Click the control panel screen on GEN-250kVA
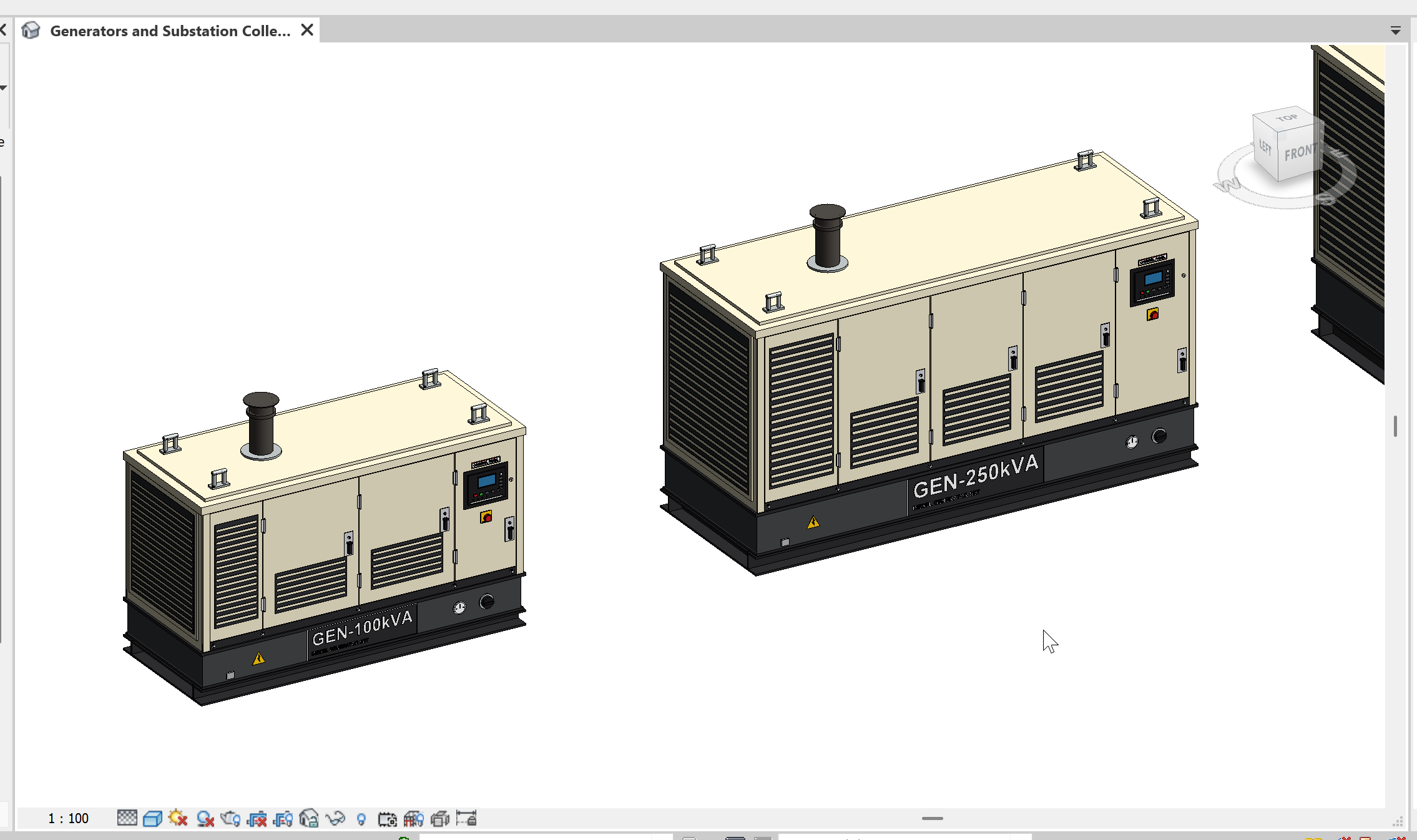1417x840 pixels. (1154, 278)
